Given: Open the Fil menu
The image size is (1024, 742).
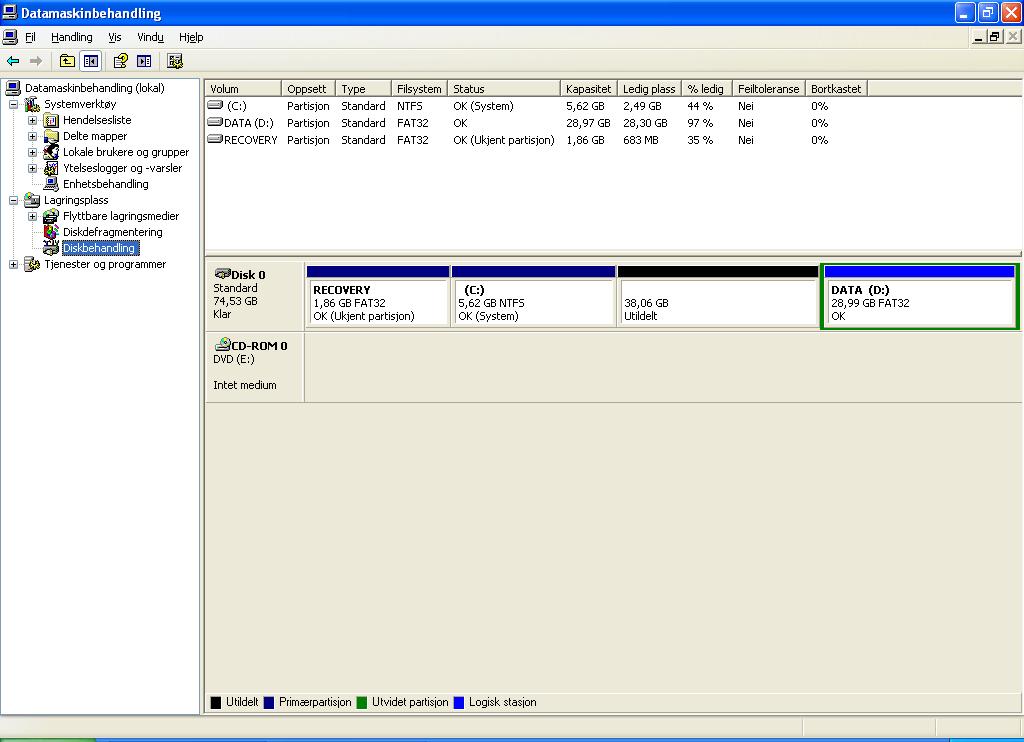Looking at the screenshot, I should (x=30, y=37).
